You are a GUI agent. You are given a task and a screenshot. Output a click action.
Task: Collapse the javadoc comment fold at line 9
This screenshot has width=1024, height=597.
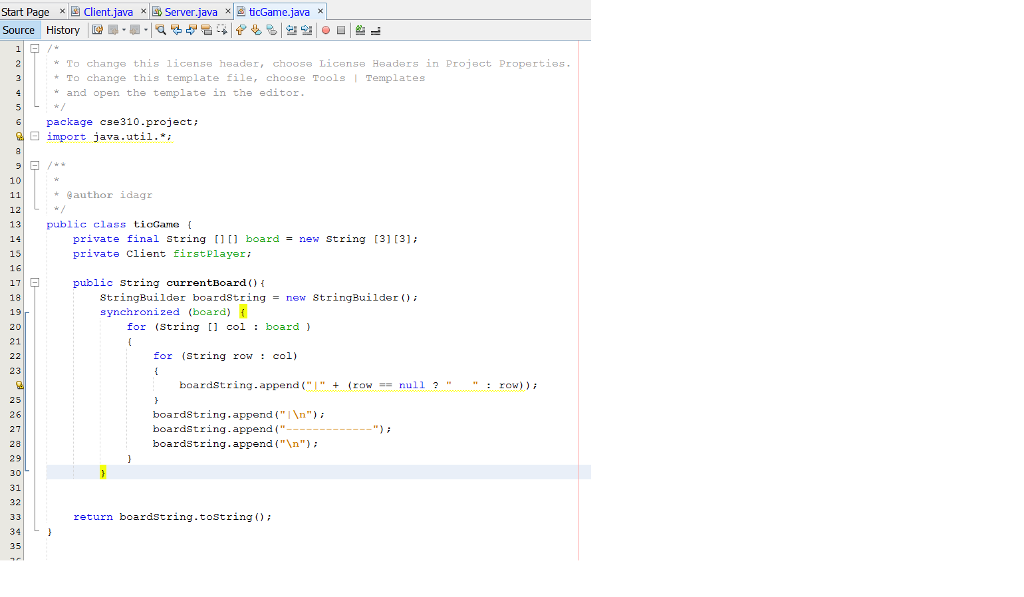click(35, 165)
